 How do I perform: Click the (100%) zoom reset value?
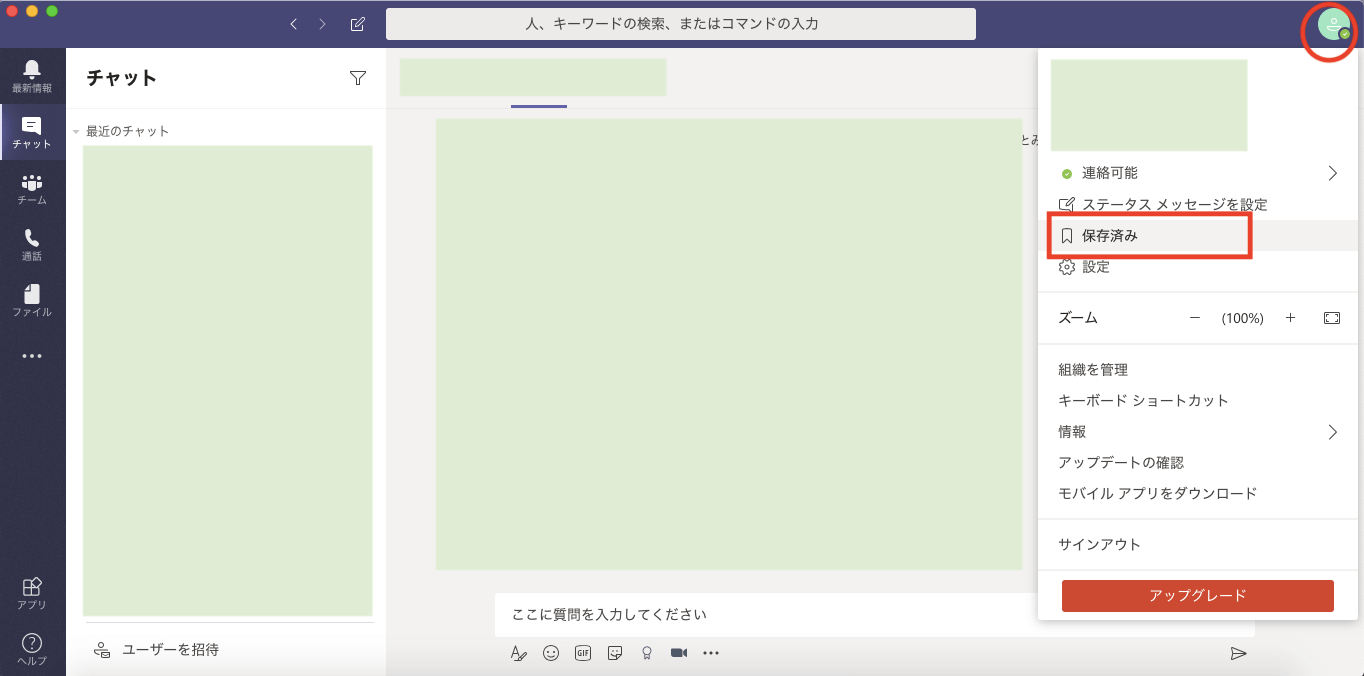pos(1243,318)
